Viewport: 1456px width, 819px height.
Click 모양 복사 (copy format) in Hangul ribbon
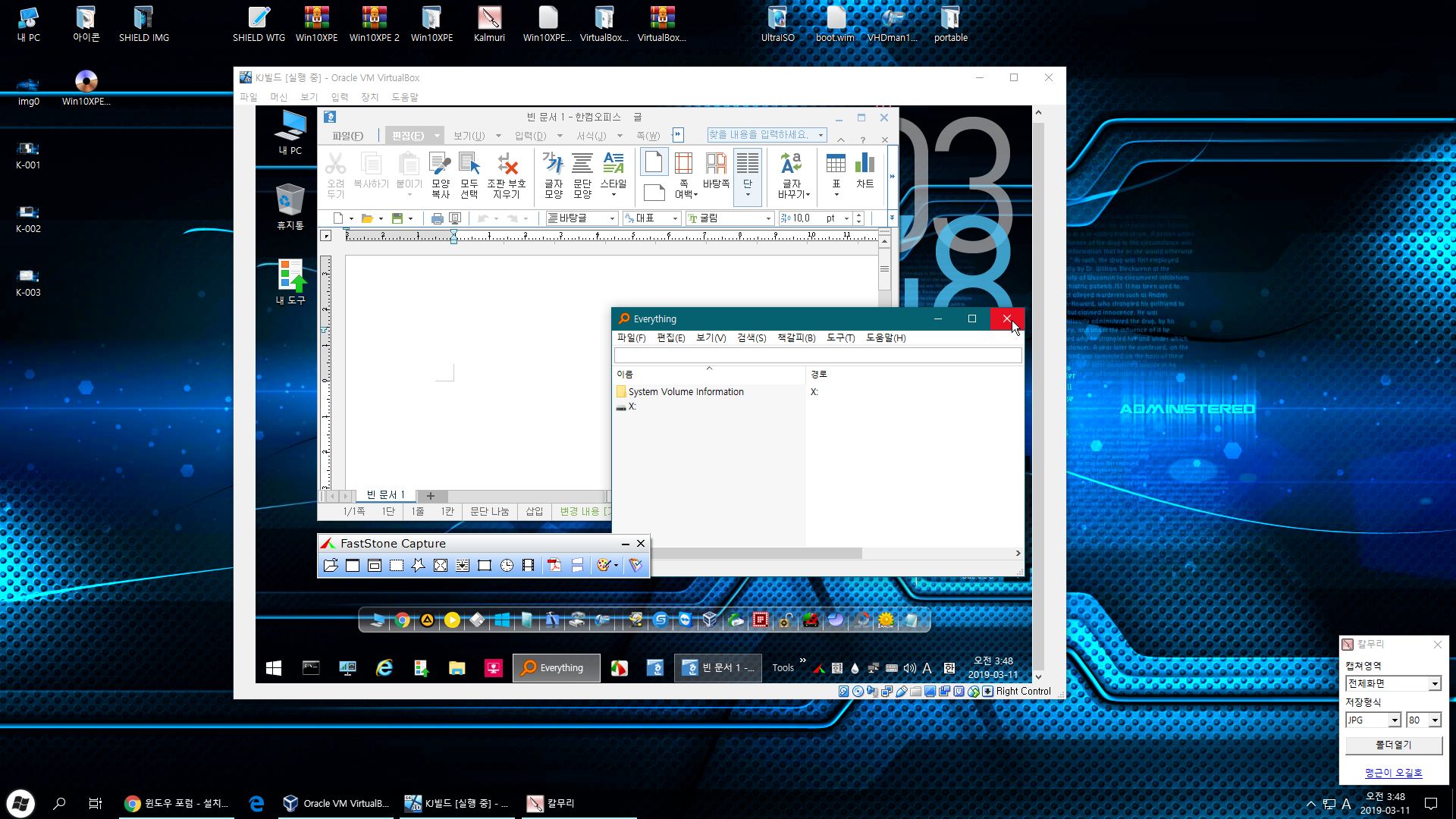441,175
